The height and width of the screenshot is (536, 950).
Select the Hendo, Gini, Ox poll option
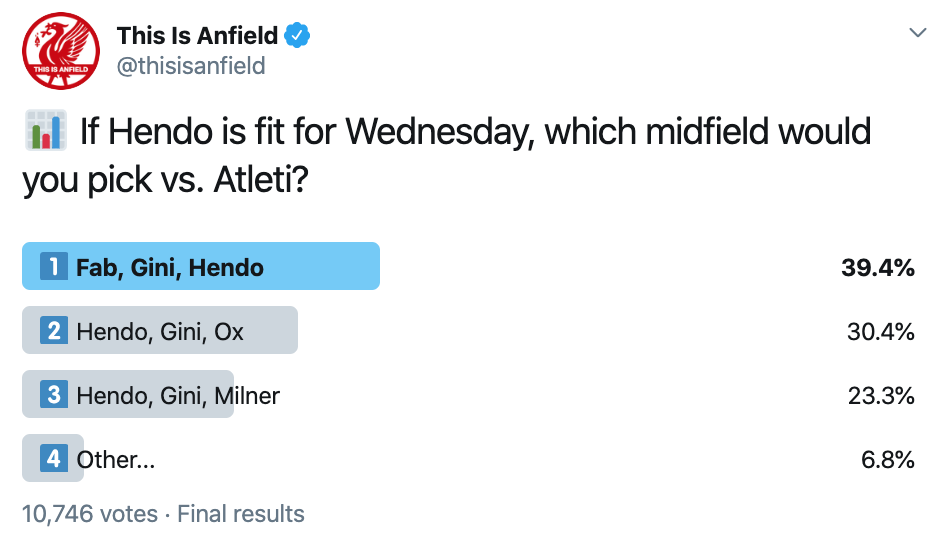point(468,331)
